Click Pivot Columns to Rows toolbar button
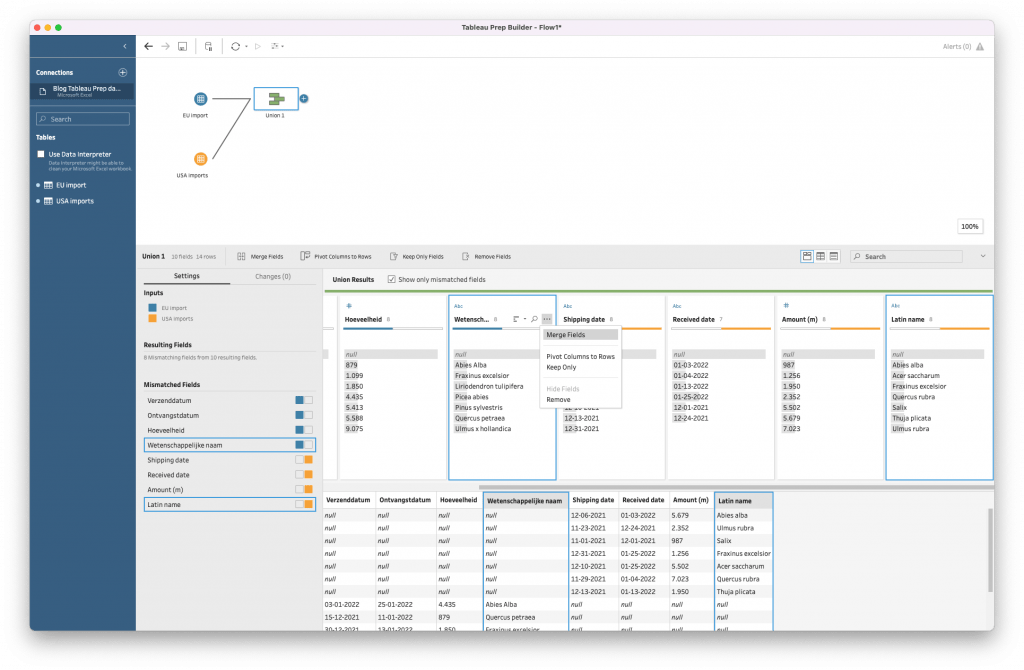The image size is (1024, 670). [x=338, y=256]
